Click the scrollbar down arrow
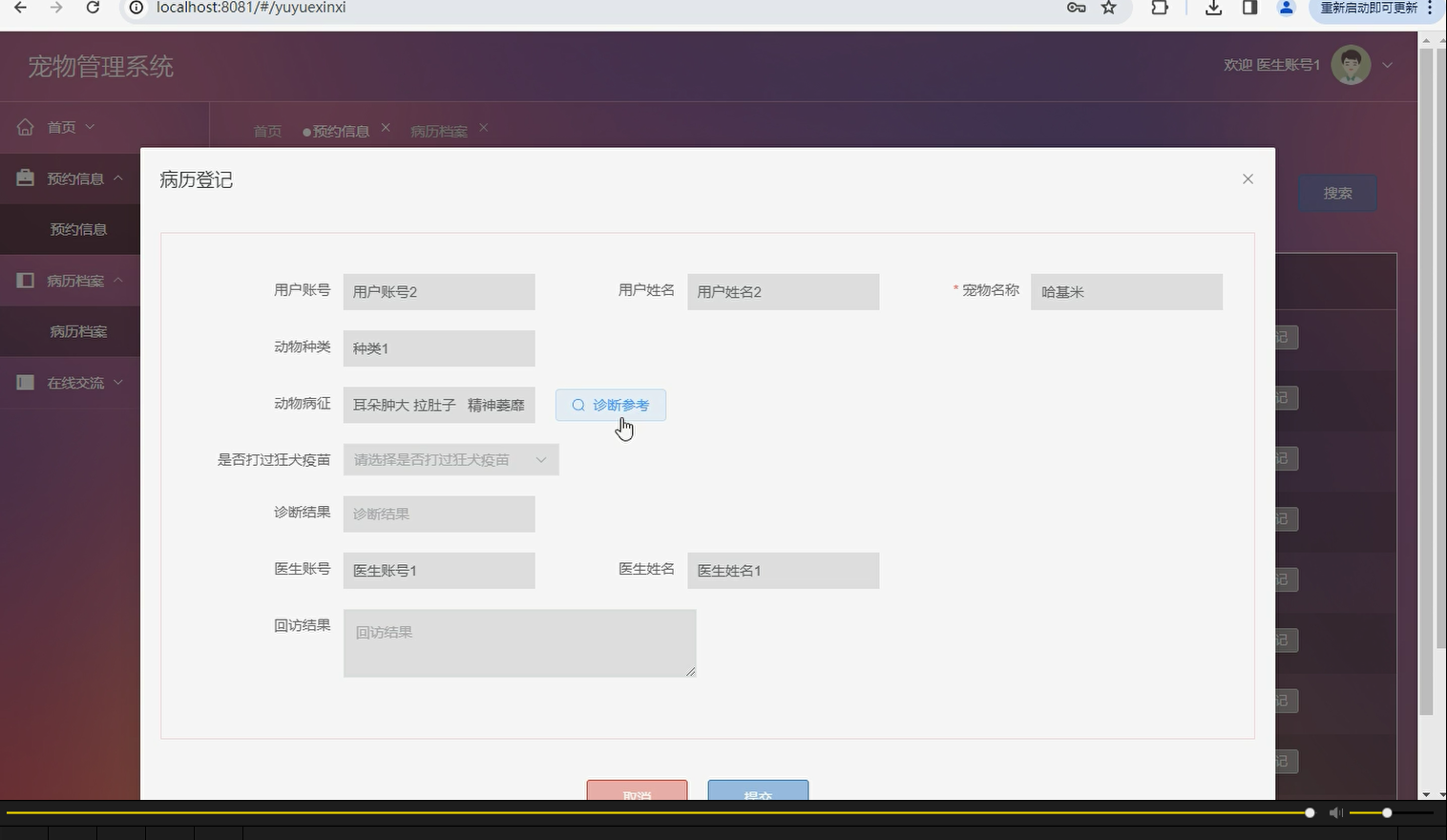Screen dimensions: 1447x840 (x=1426, y=793)
